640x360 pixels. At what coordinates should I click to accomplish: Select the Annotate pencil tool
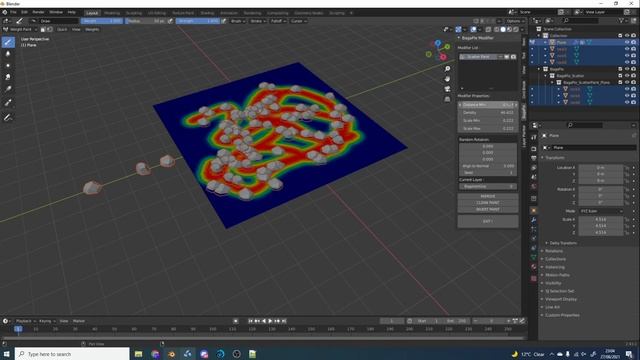tap(8, 118)
